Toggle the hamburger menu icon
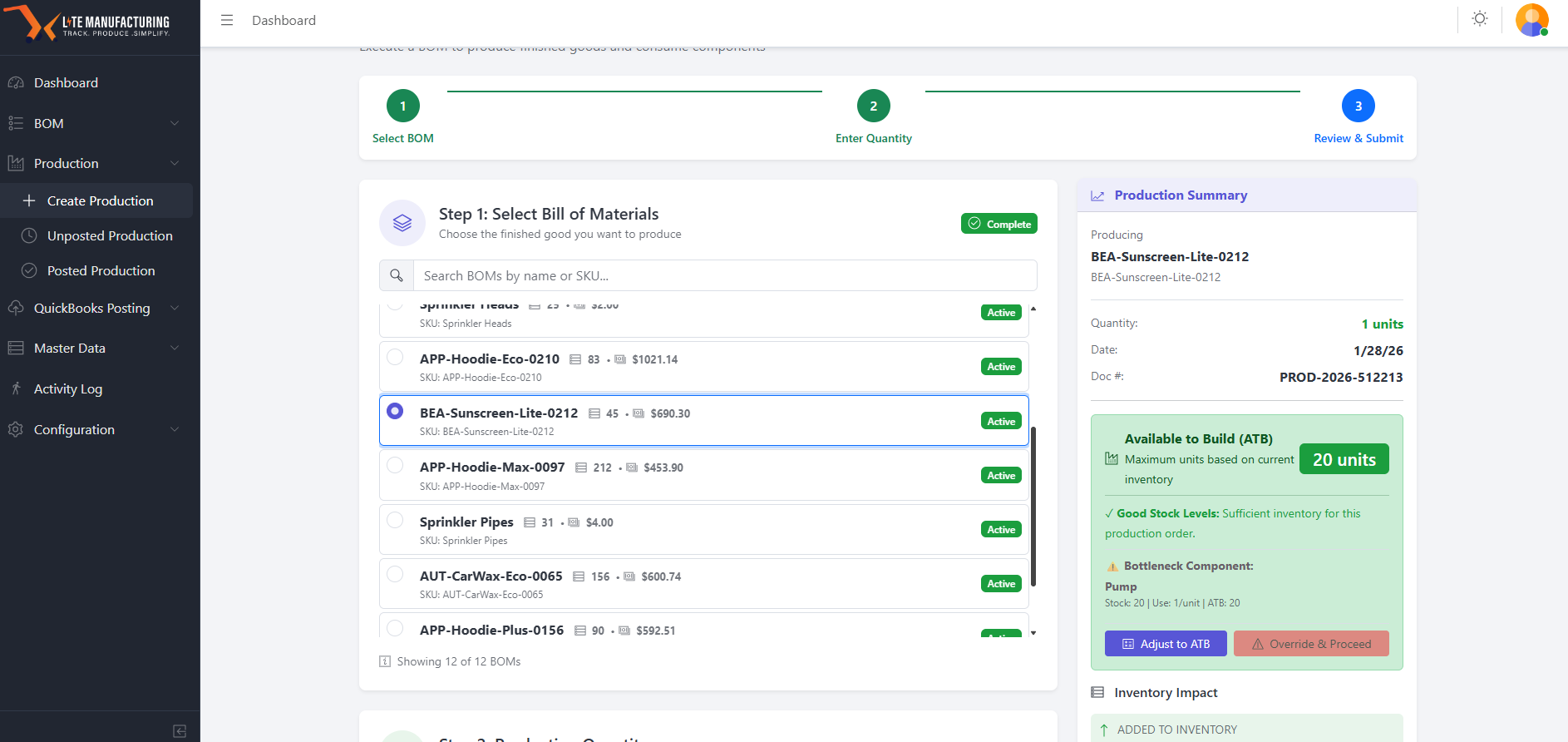Screen dimensions: 1568x742 point(227,20)
